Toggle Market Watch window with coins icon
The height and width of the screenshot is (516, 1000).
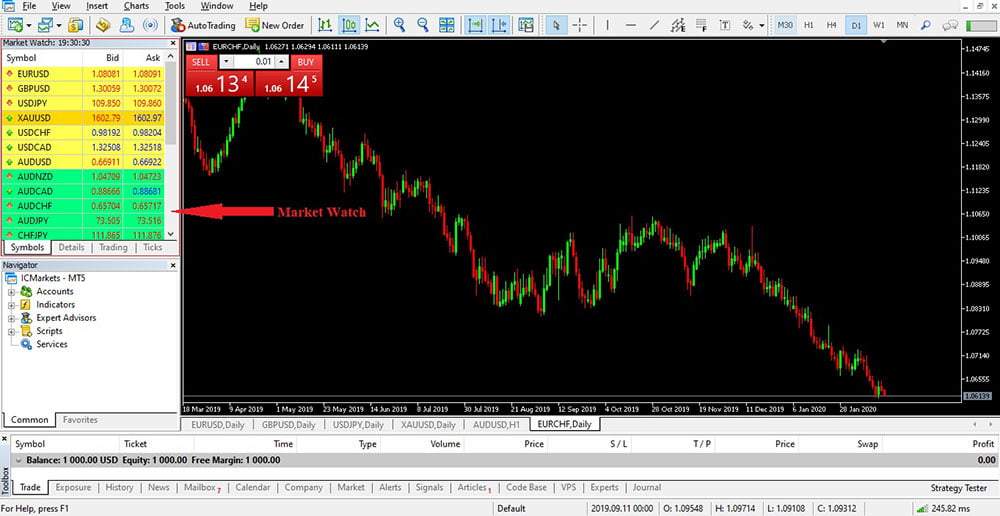click(x=77, y=26)
